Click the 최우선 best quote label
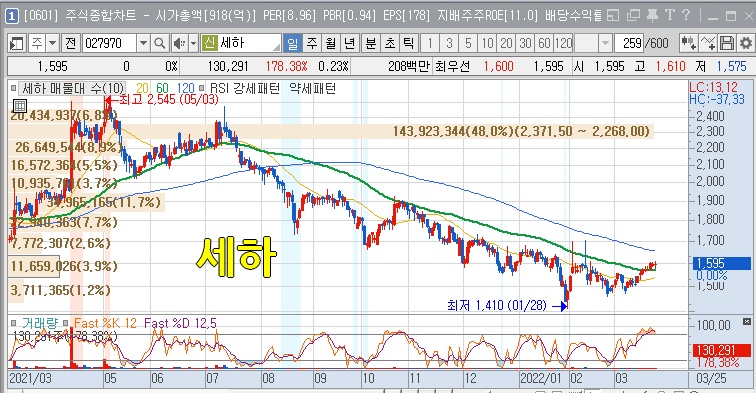 tap(452, 67)
